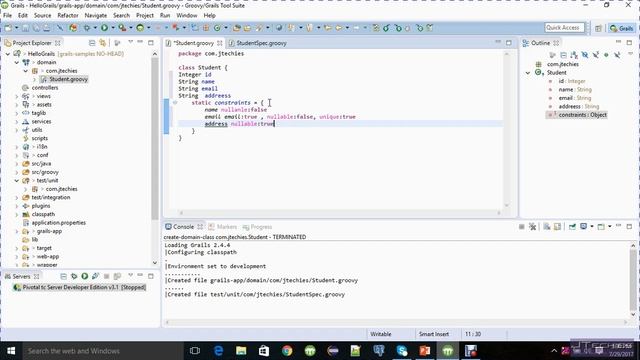640x360 pixels.
Task: Expand the grails-app folder node
Action: point(16,231)
